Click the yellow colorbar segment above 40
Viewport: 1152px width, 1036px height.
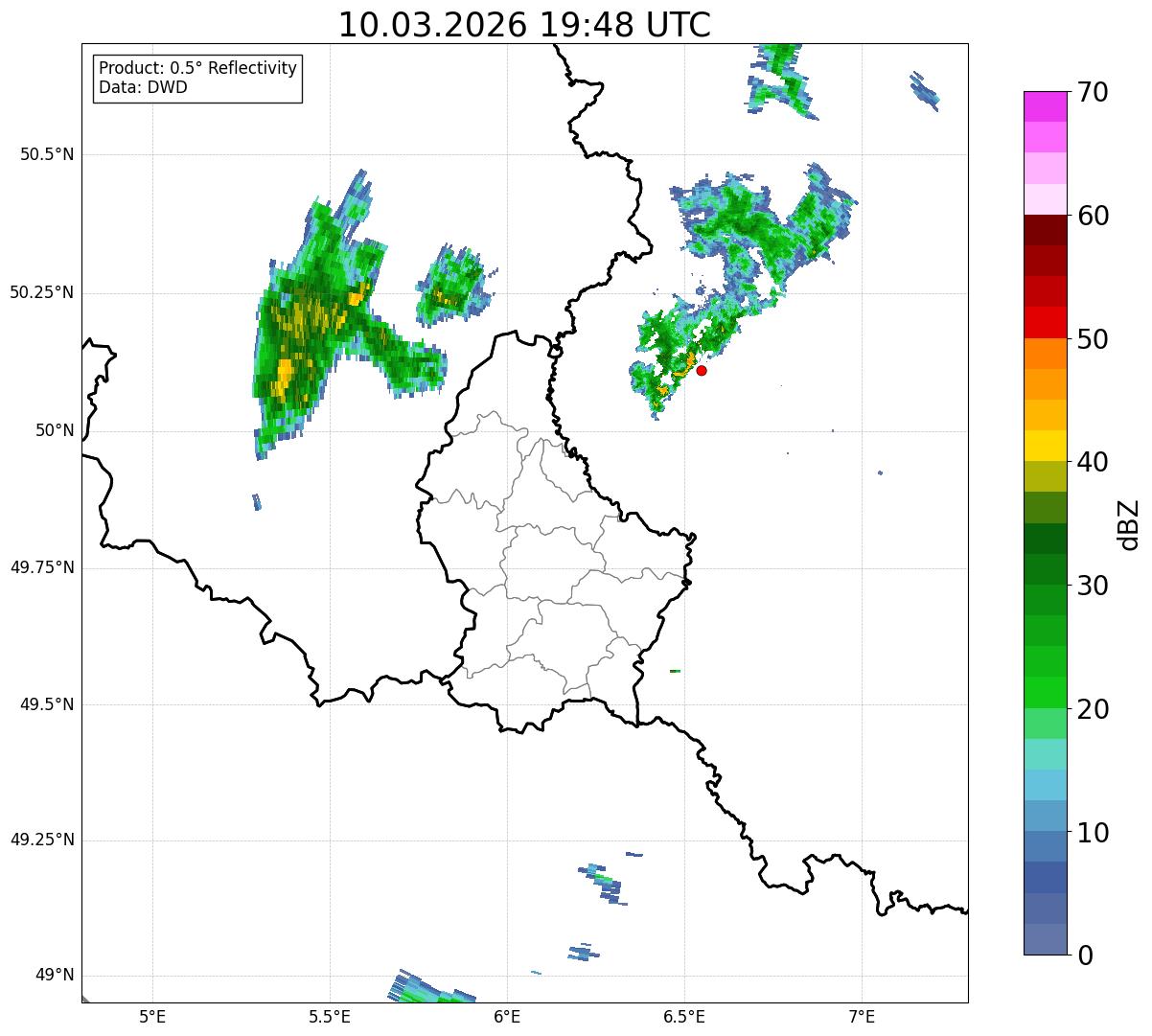(x=1045, y=446)
